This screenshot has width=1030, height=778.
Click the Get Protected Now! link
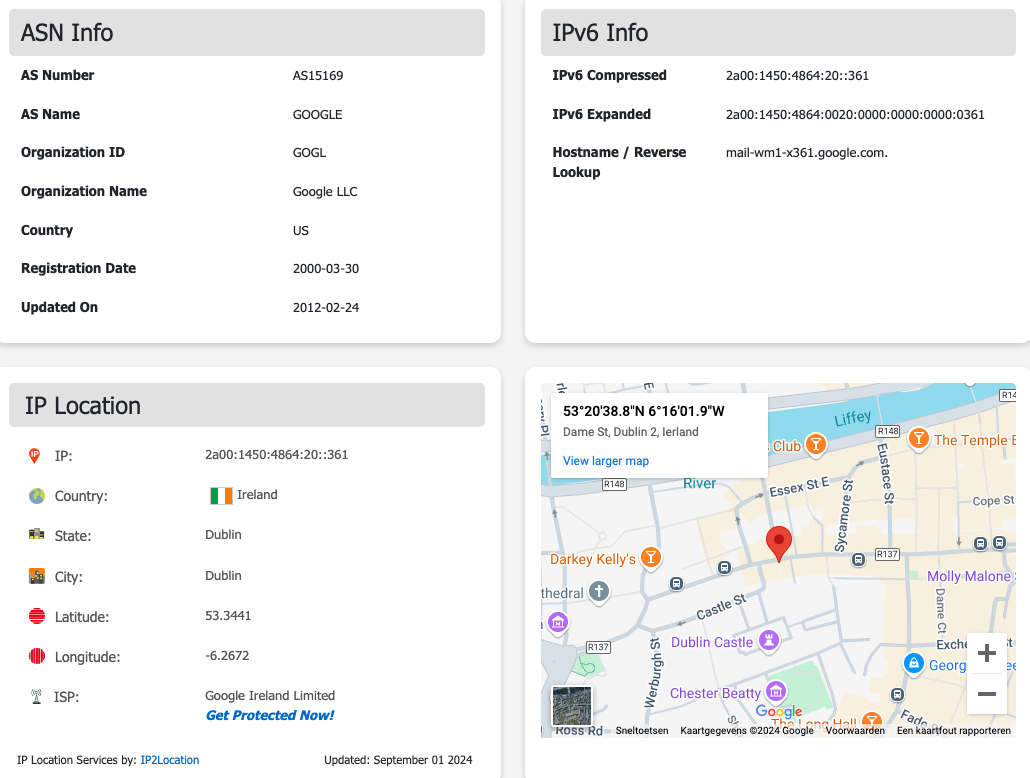click(x=270, y=715)
